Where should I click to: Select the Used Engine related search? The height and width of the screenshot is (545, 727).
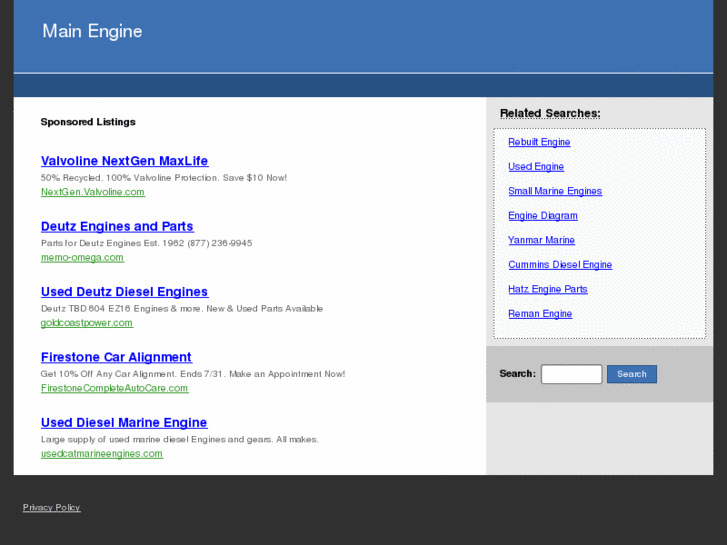pos(536,167)
